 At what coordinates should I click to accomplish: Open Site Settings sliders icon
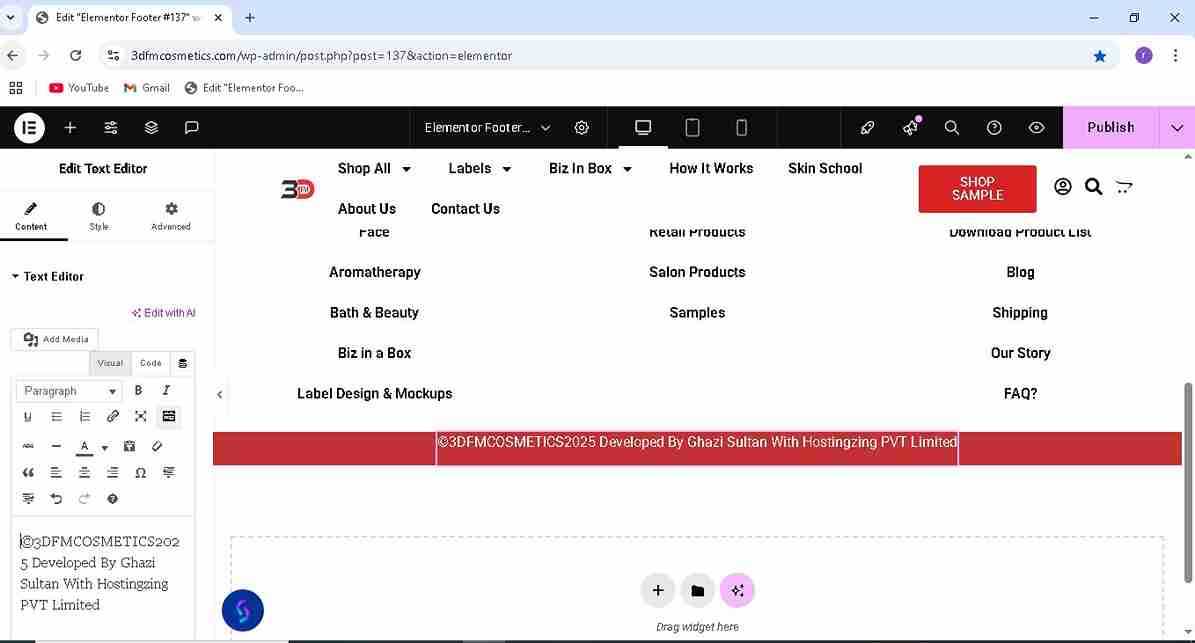click(111, 127)
